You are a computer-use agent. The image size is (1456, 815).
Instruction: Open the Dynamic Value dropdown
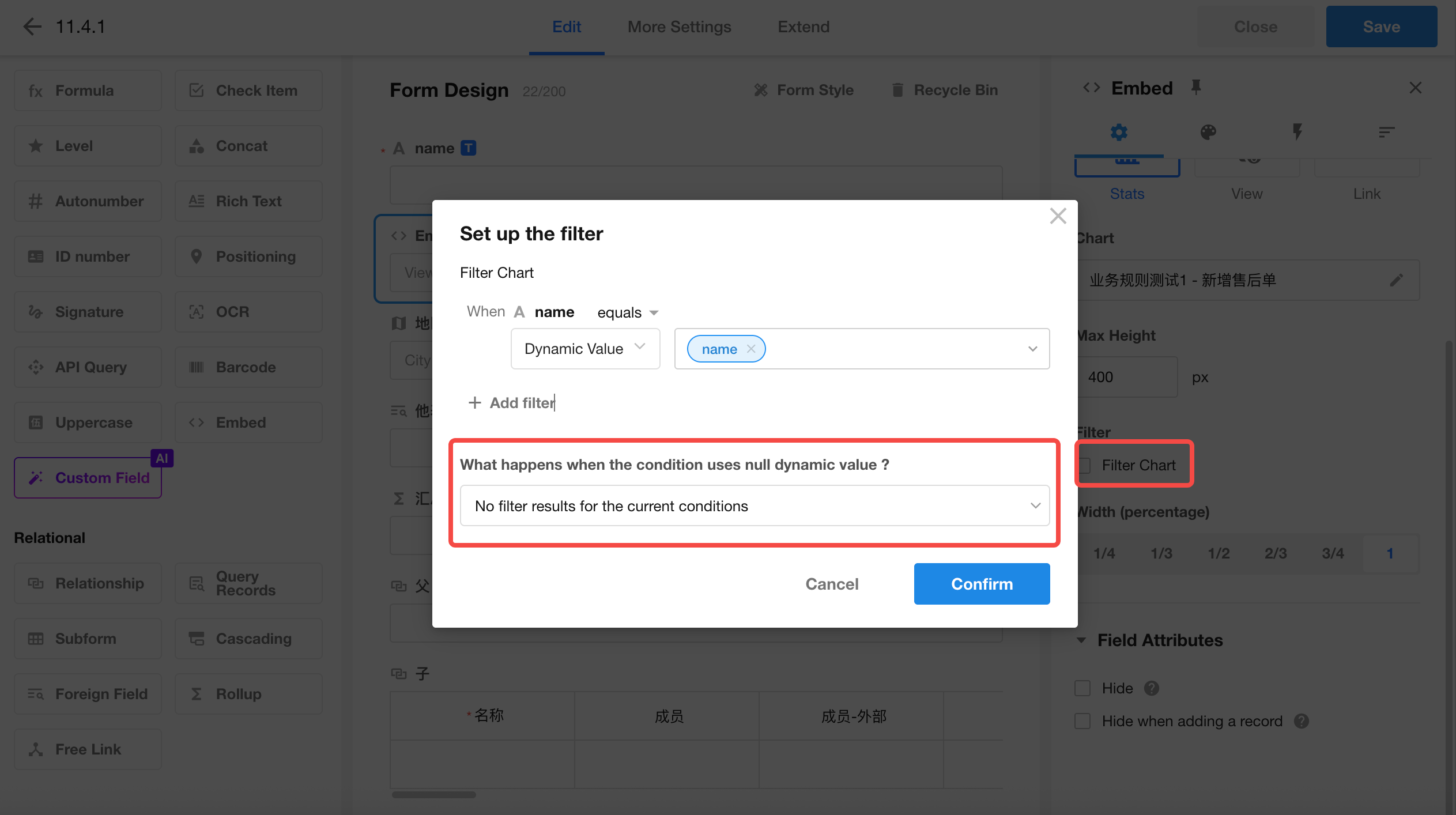585,349
